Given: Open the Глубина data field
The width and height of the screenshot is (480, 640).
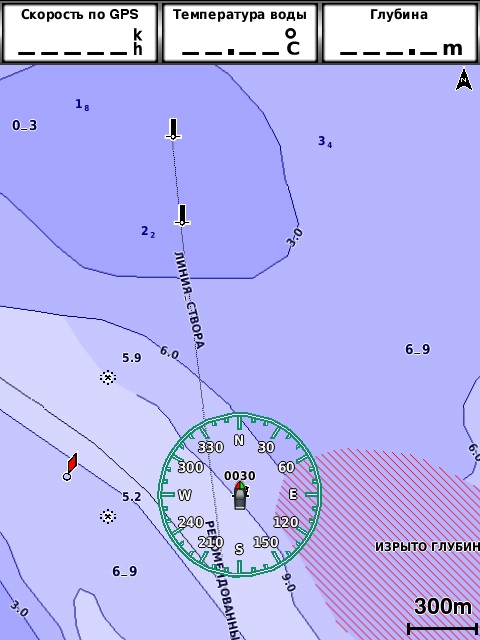Looking at the screenshot, I should (400, 33).
